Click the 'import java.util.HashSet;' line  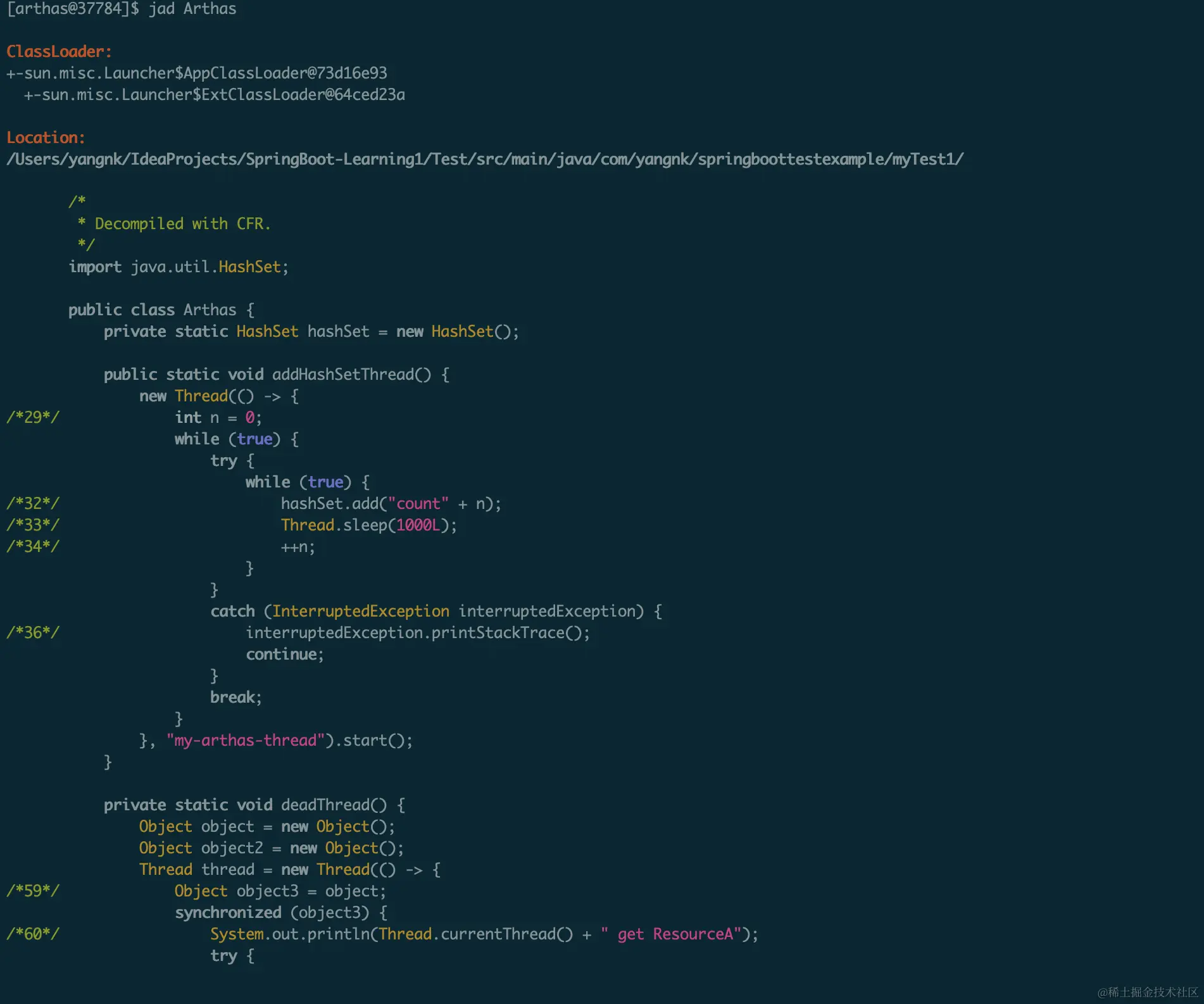(x=179, y=267)
